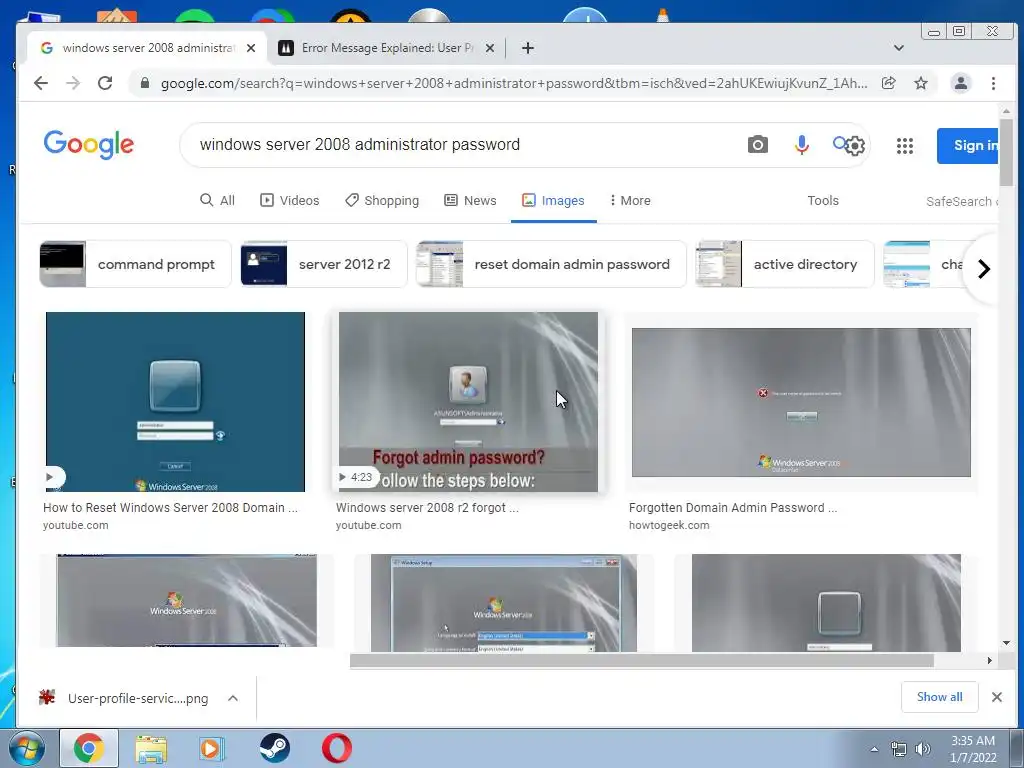The width and height of the screenshot is (1024, 768).
Task: Open the search Tools options
Action: click(823, 200)
